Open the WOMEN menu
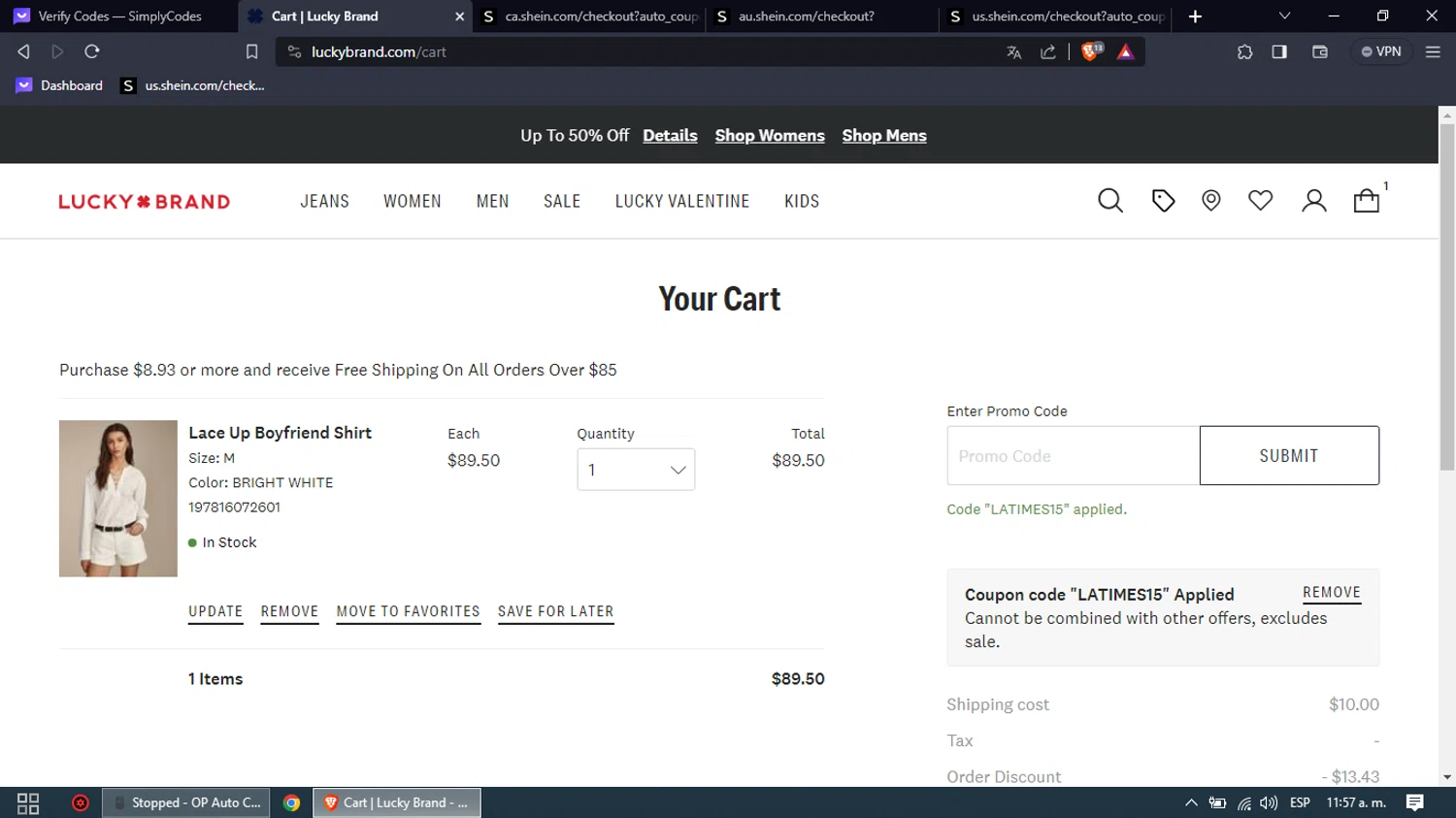 413,201
